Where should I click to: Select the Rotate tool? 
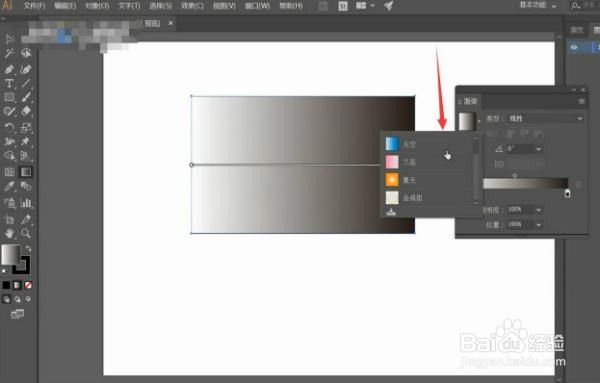click(x=9, y=127)
